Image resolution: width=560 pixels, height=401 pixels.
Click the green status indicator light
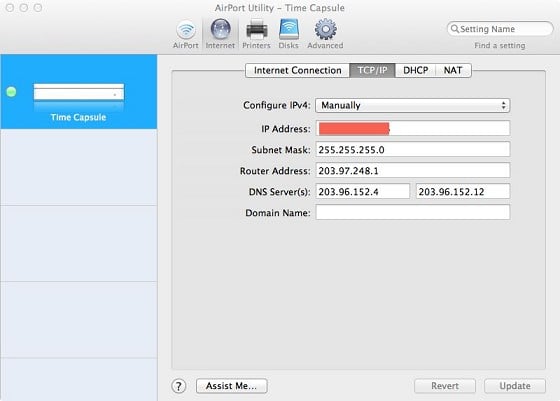[11, 92]
